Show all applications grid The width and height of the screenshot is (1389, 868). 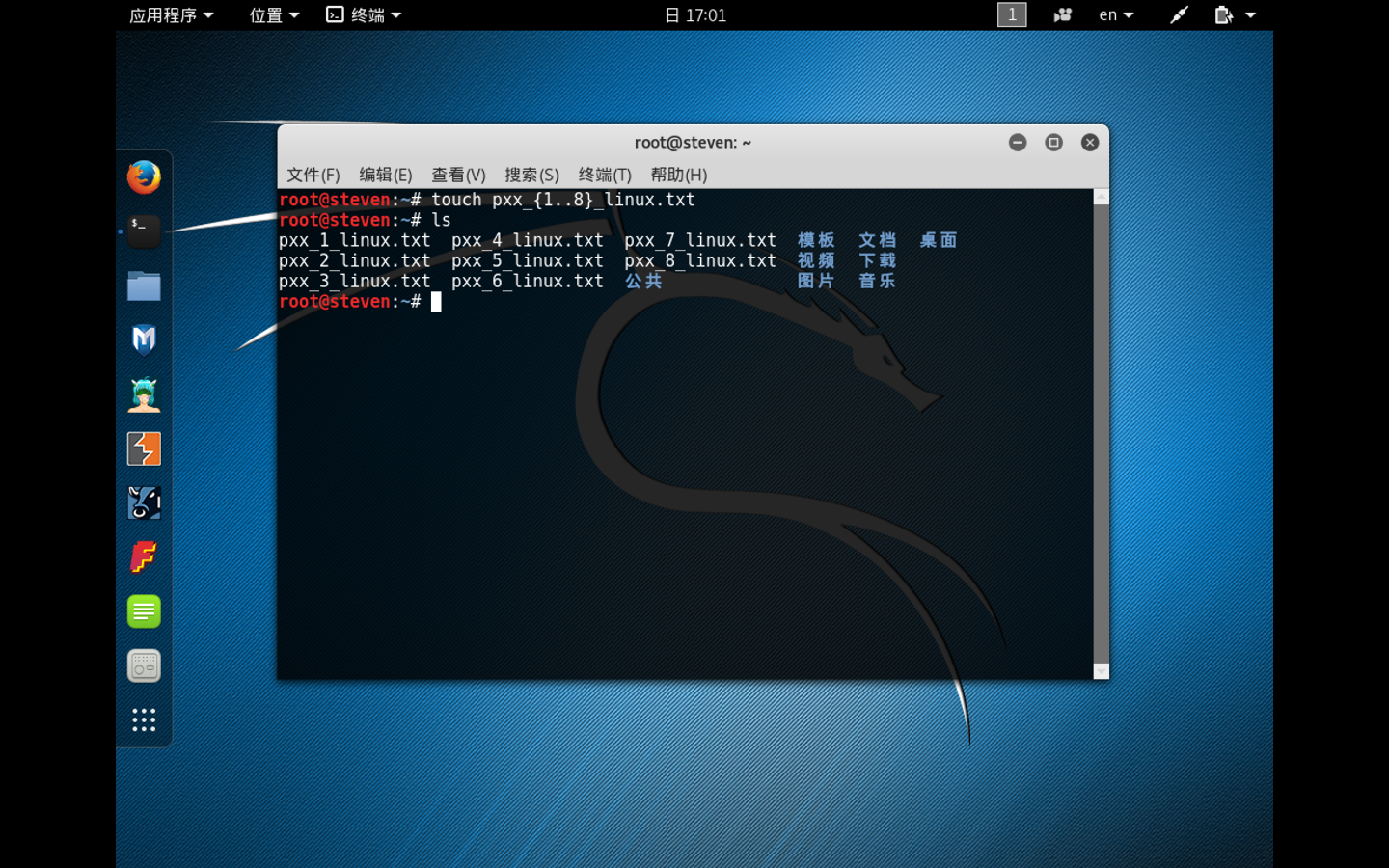[x=144, y=719]
